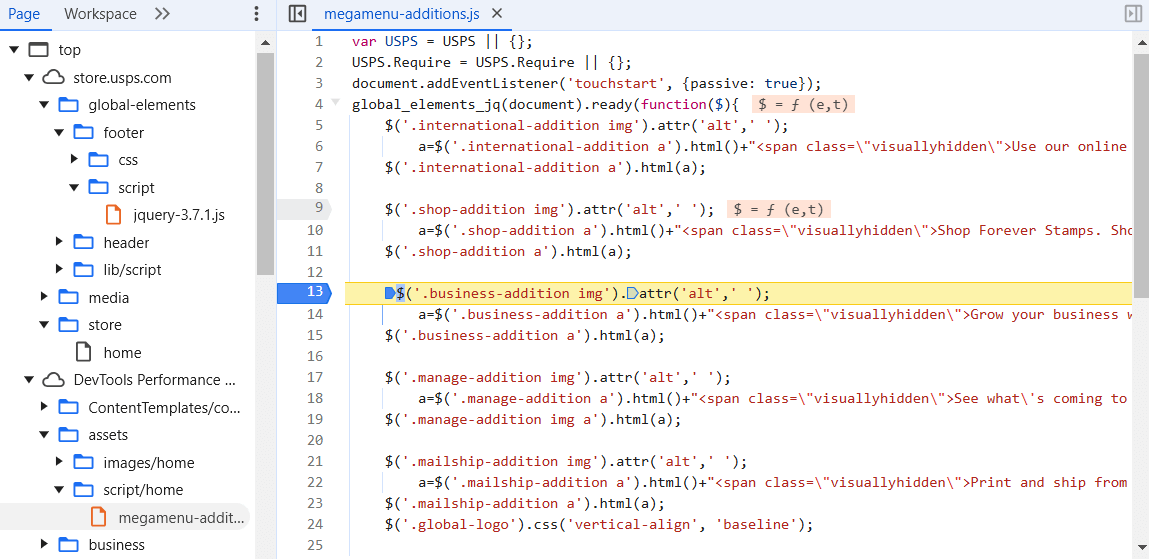Viewport: 1149px width, 559px height.
Task: Set a breakpoint on line number 10
Action: (x=315, y=229)
